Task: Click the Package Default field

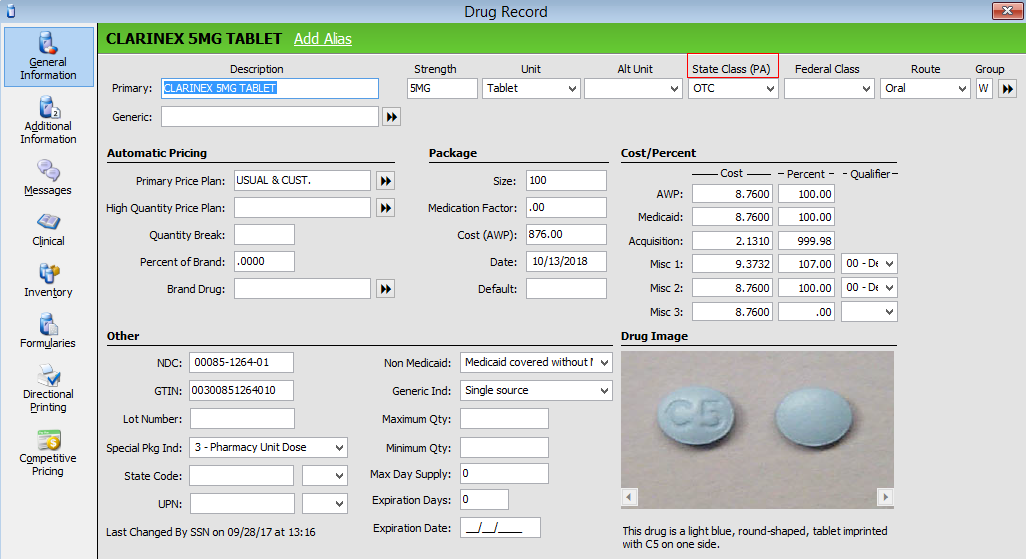Action: click(x=566, y=289)
